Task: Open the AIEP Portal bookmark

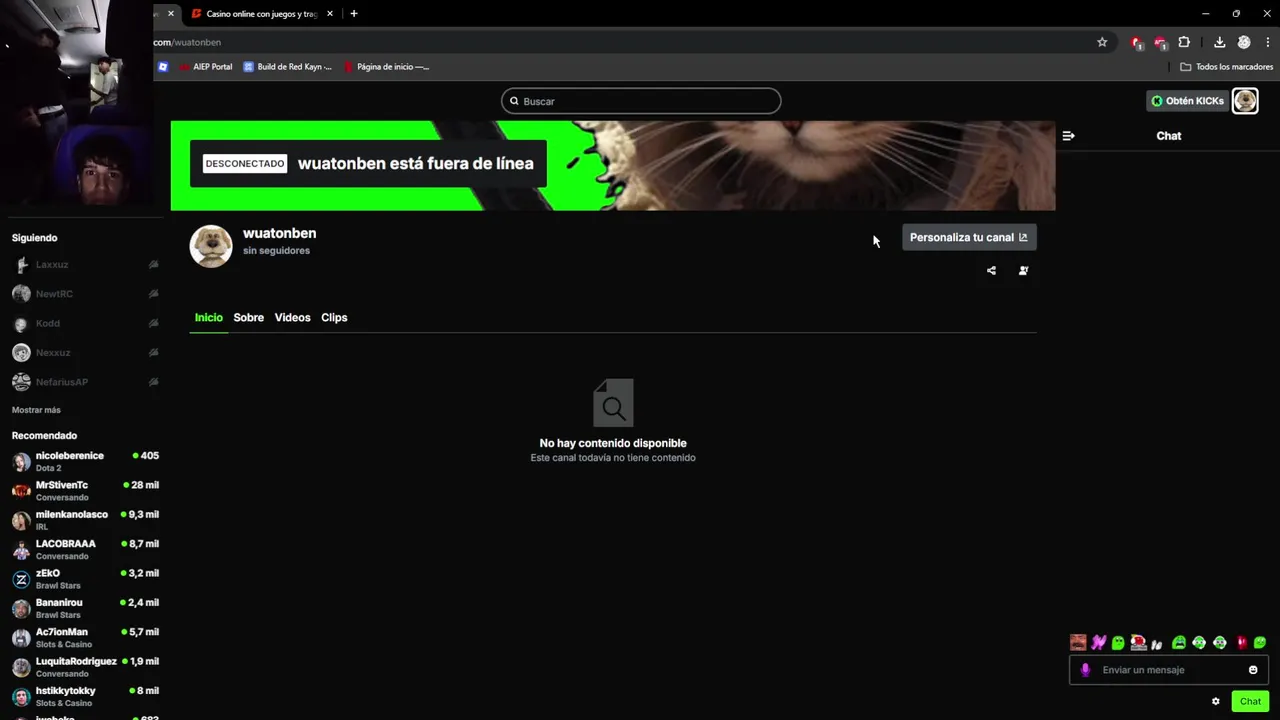Action: pyautogui.click(x=206, y=67)
